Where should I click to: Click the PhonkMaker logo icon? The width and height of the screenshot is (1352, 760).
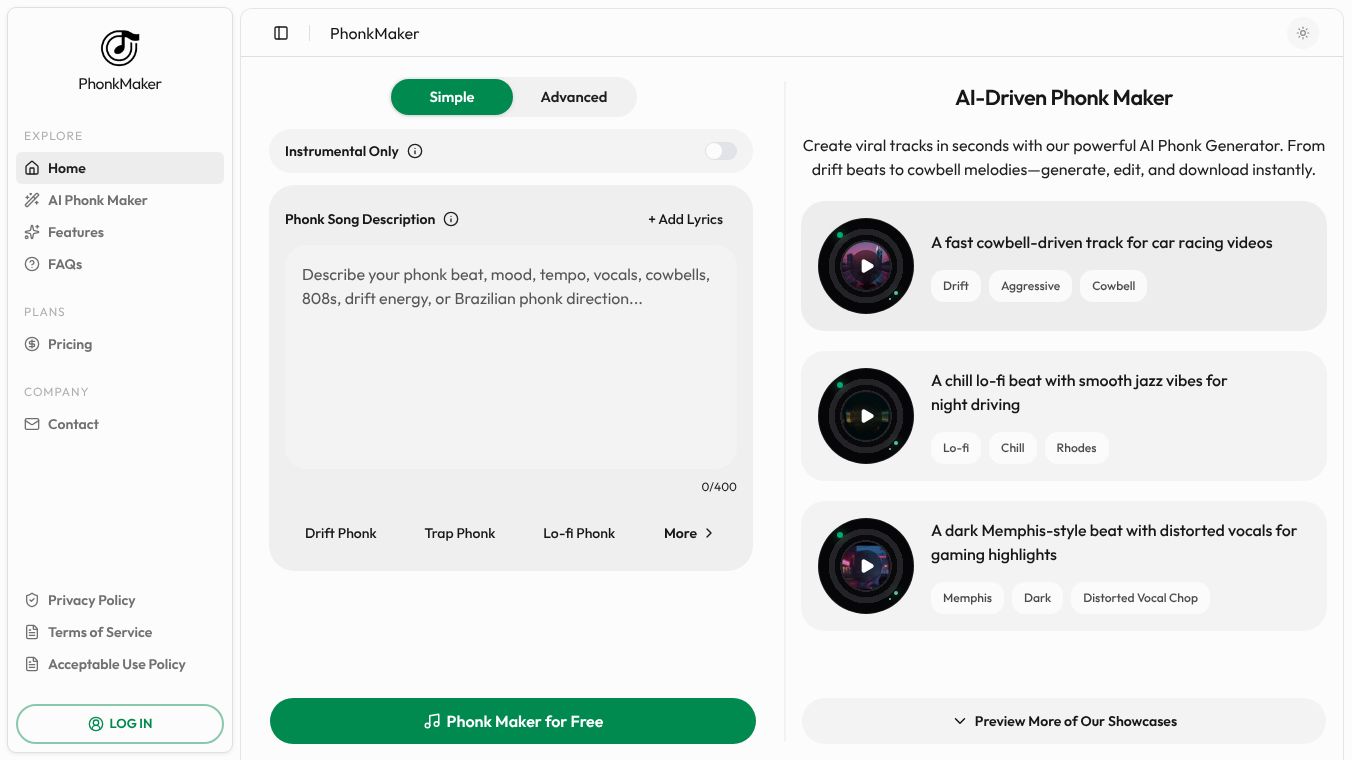tap(120, 48)
